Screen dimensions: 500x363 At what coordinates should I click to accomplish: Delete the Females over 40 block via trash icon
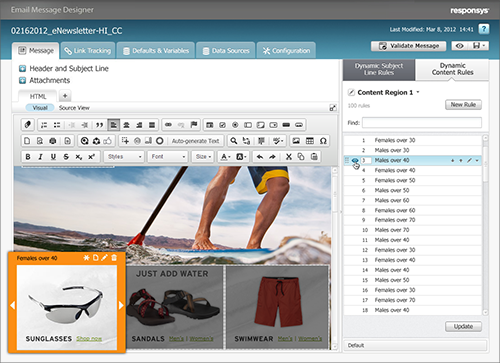point(114,258)
